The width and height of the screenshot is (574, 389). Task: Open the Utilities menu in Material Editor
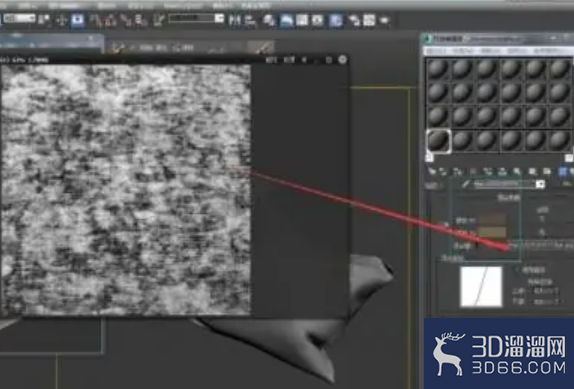[x=546, y=51]
